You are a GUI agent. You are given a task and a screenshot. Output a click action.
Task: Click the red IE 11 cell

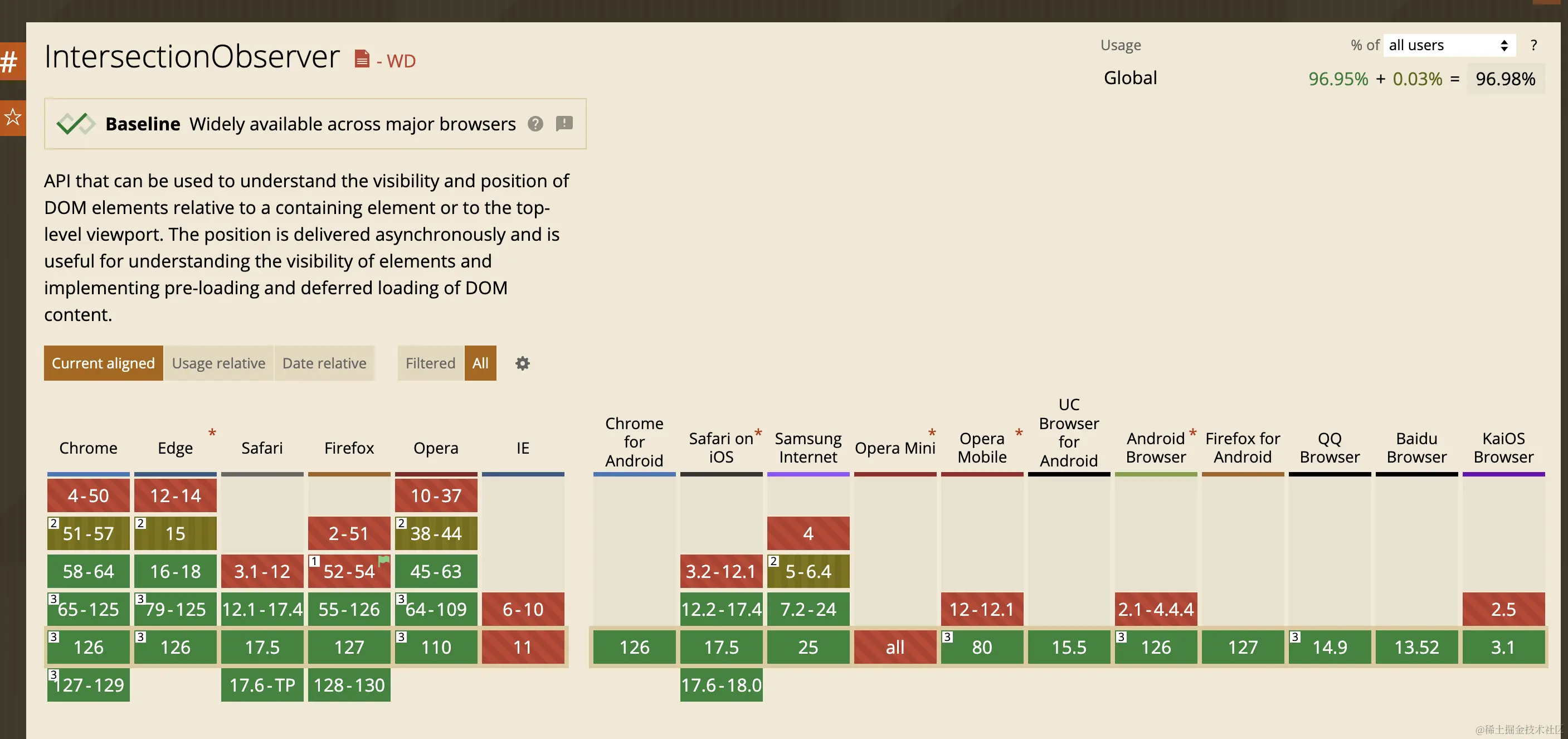click(523, 647)
